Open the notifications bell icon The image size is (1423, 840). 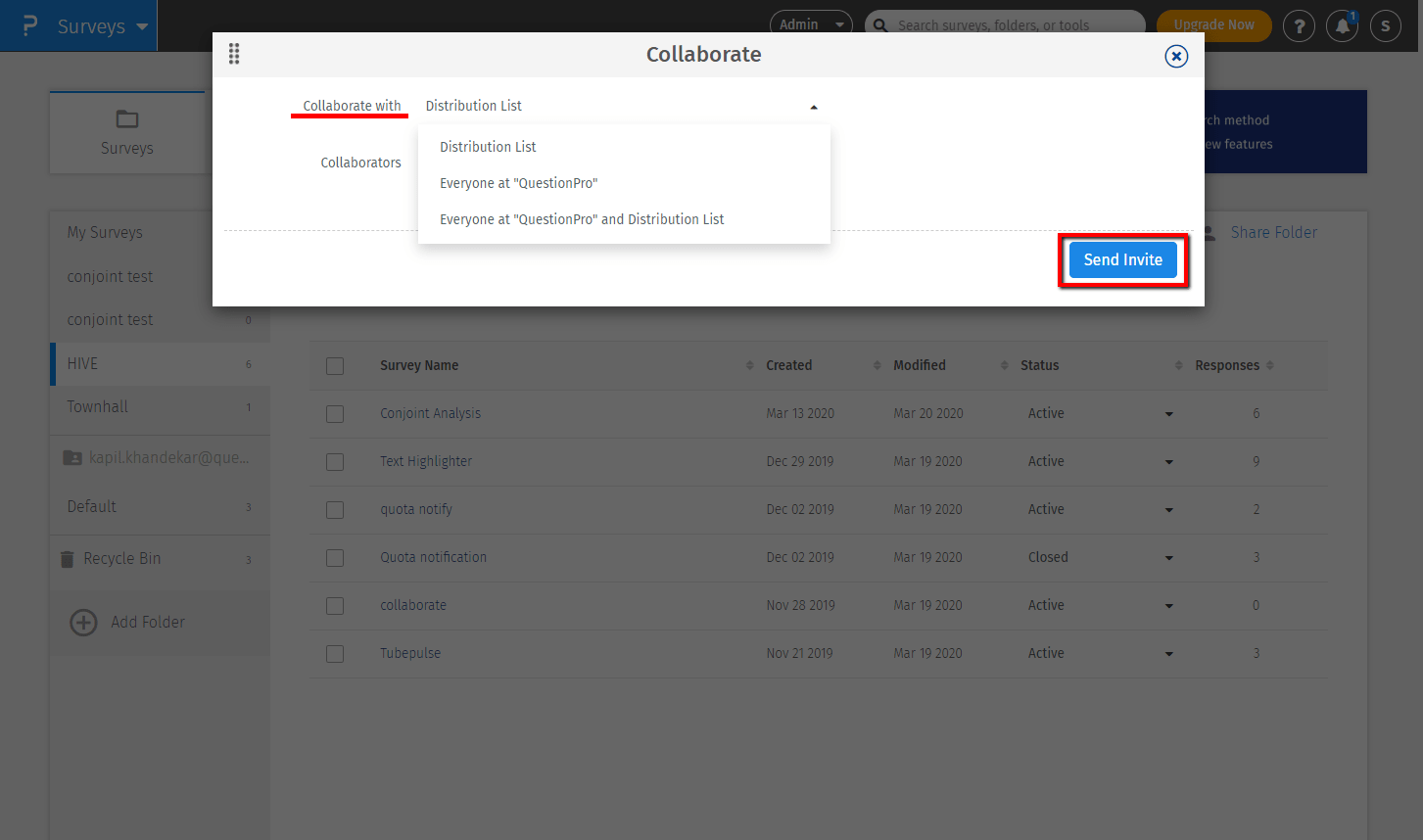click(x=1342, y=26)
